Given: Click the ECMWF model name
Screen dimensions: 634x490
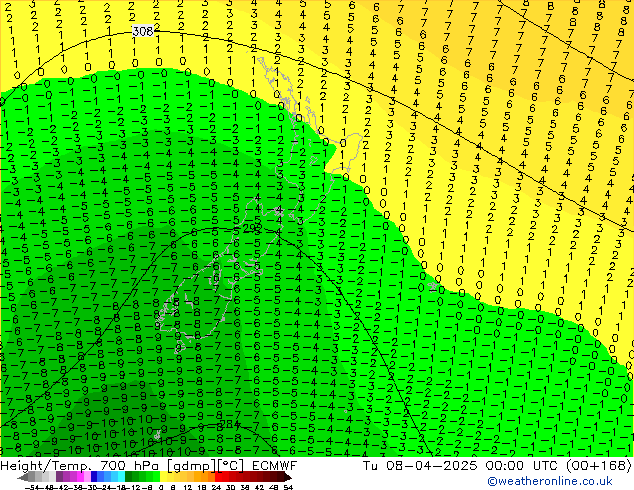Looking at the screenshot, I should tap(275, 466).
